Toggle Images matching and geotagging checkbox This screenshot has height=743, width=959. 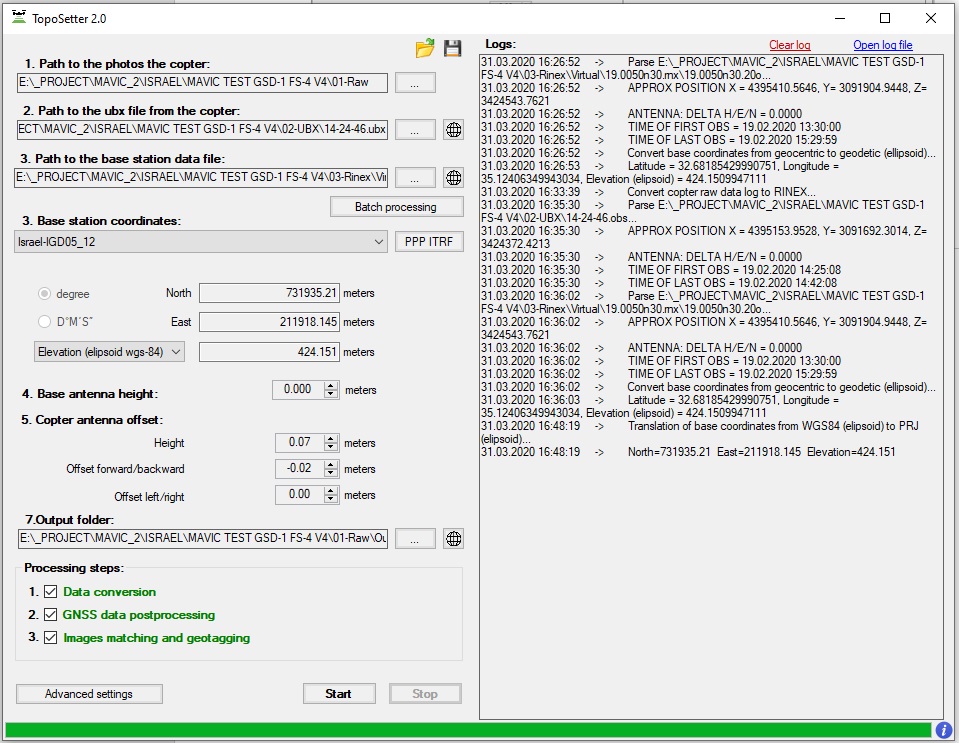tap(51, 638)
